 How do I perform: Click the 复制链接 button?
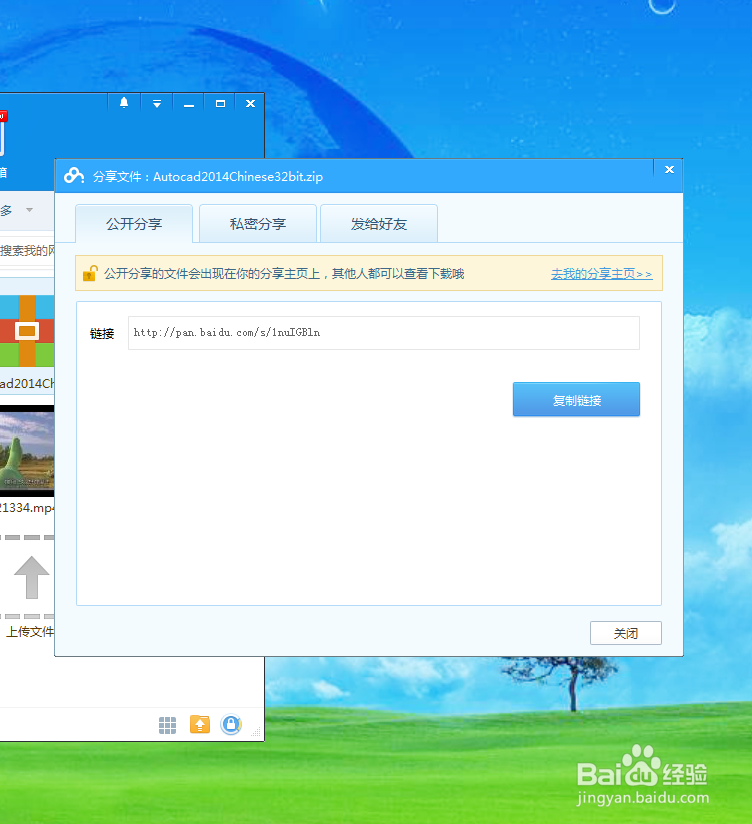coord(576,399)
